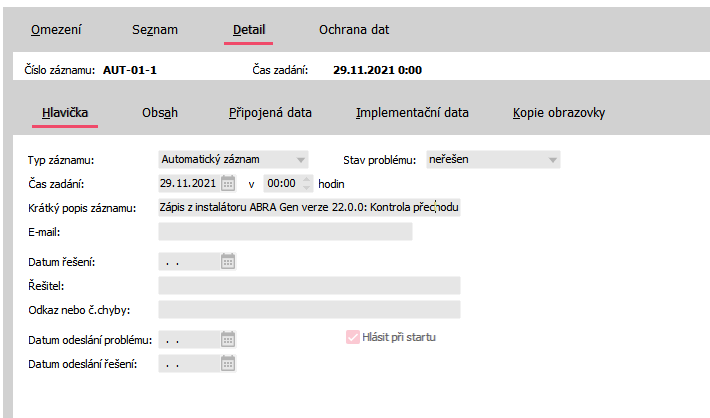
Task: Expand the Typ záznamu dropdown
Action: pos(300,159)
